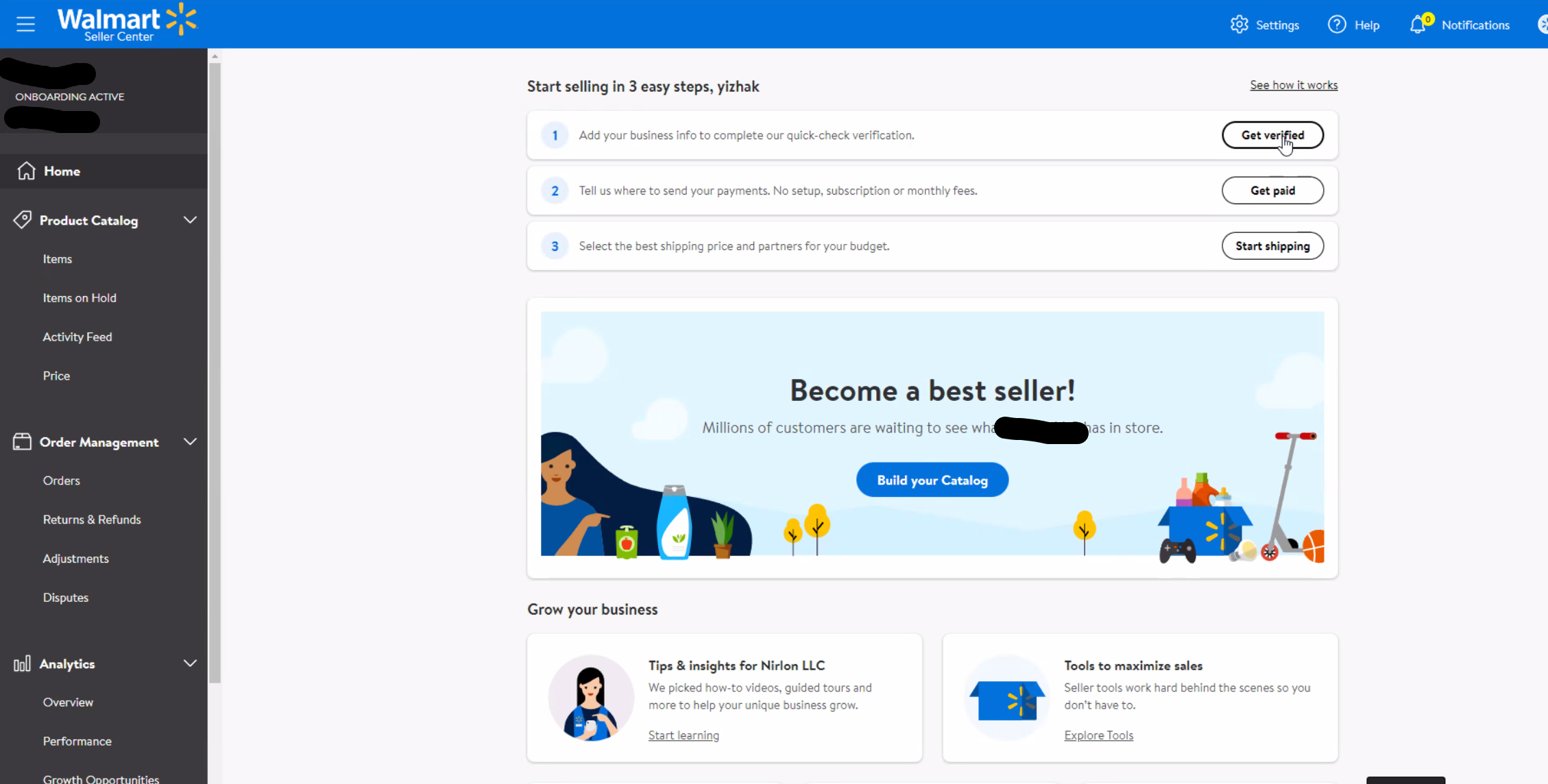Click the Explore Tools link
Viewport: 1548px width, 784px height.
[1099, 735]
